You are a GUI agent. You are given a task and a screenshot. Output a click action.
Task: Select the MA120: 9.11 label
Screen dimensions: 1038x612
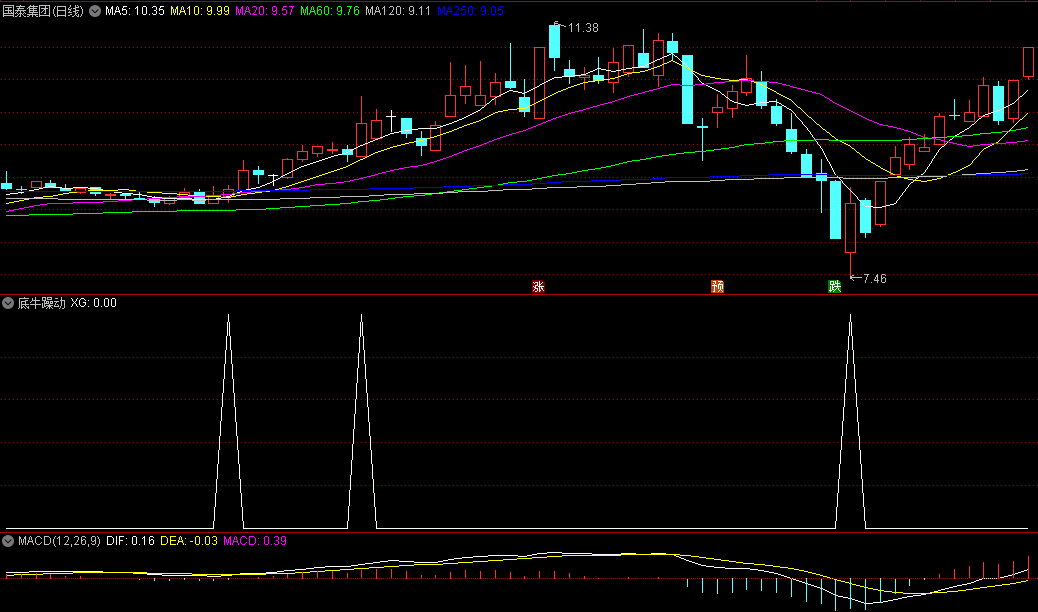(x=399, y=11)
